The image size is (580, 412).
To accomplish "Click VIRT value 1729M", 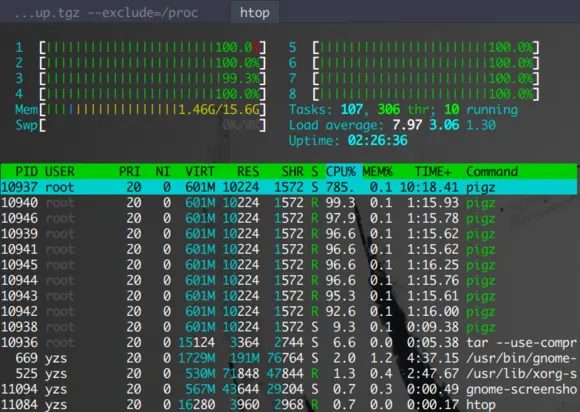I will [196, 358].
